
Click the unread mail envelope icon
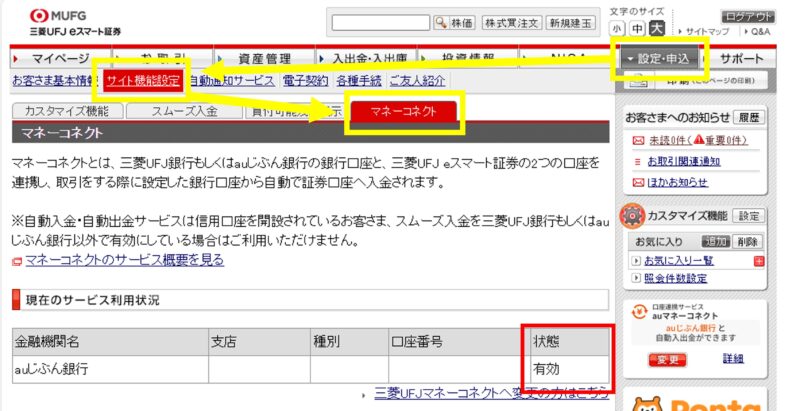click(x=638, y=141)
